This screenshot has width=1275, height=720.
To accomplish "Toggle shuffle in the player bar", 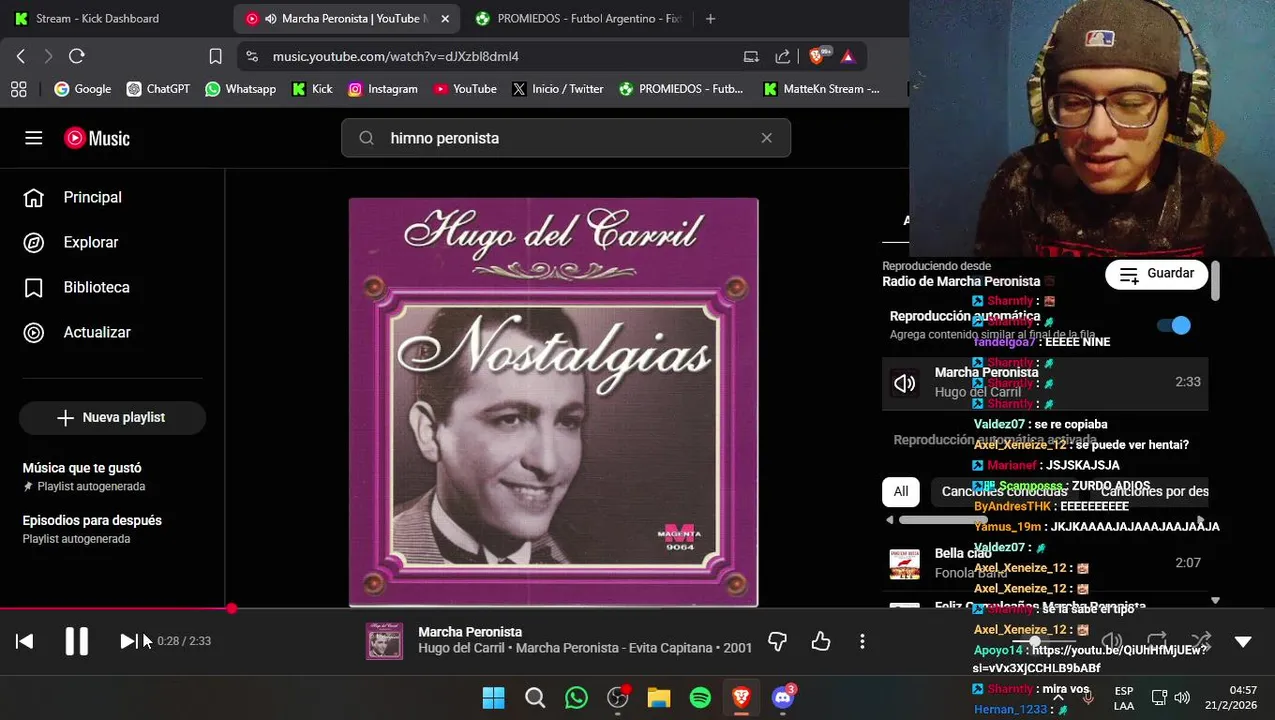I will tap(1201, 641).
